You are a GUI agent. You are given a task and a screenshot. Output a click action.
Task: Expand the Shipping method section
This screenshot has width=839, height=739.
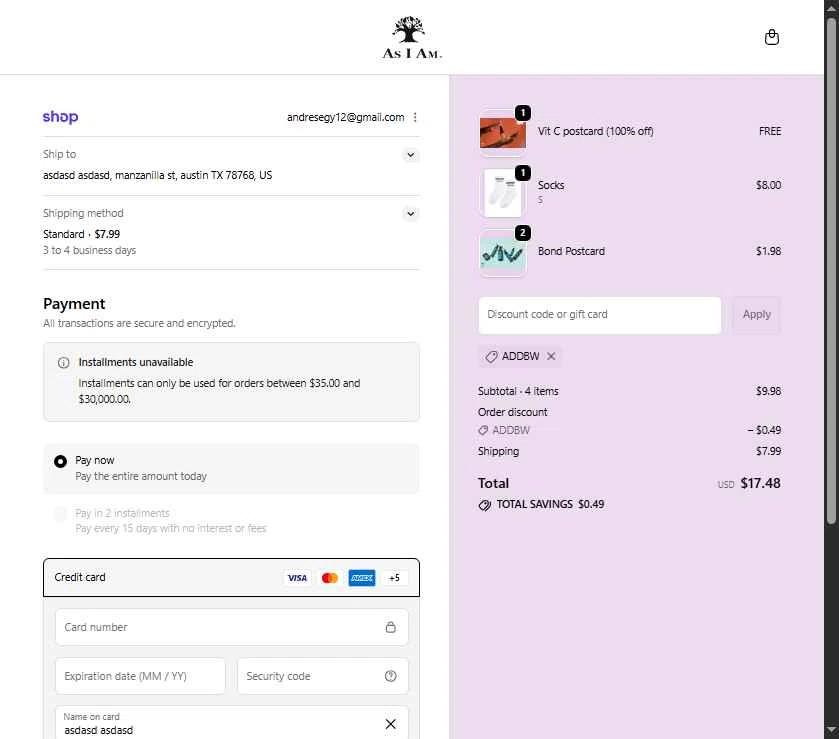coord(410,214)
